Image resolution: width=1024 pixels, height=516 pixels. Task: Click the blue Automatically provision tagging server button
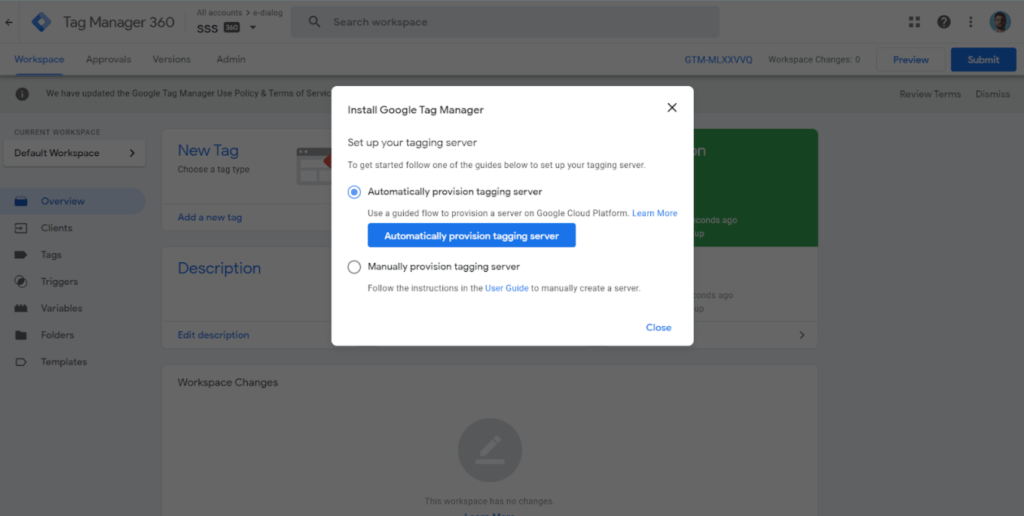pyautogui.click(x=471, y=236)
